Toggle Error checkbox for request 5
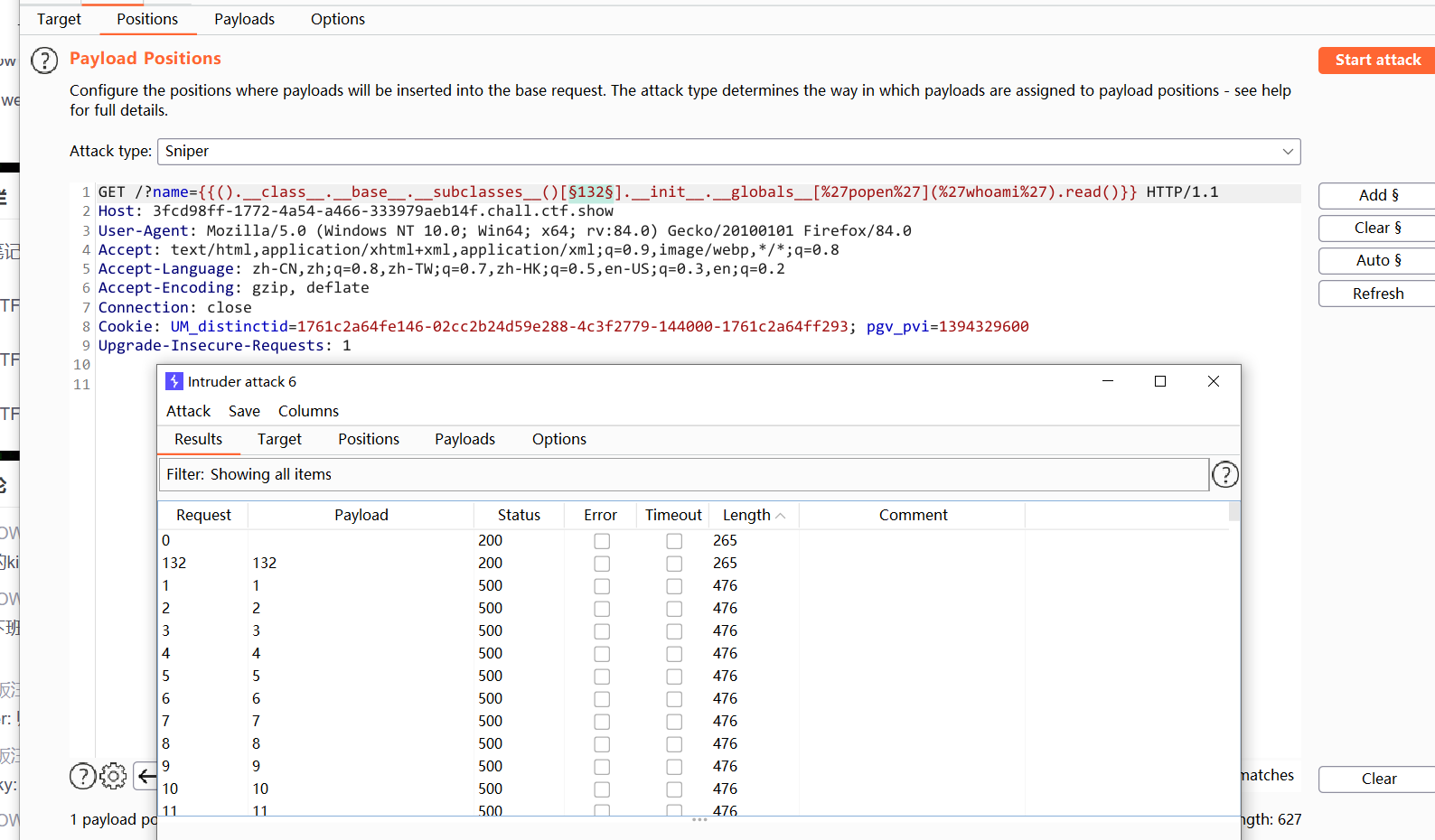Viewport: 1435px width, 840px height. (602, 677)
